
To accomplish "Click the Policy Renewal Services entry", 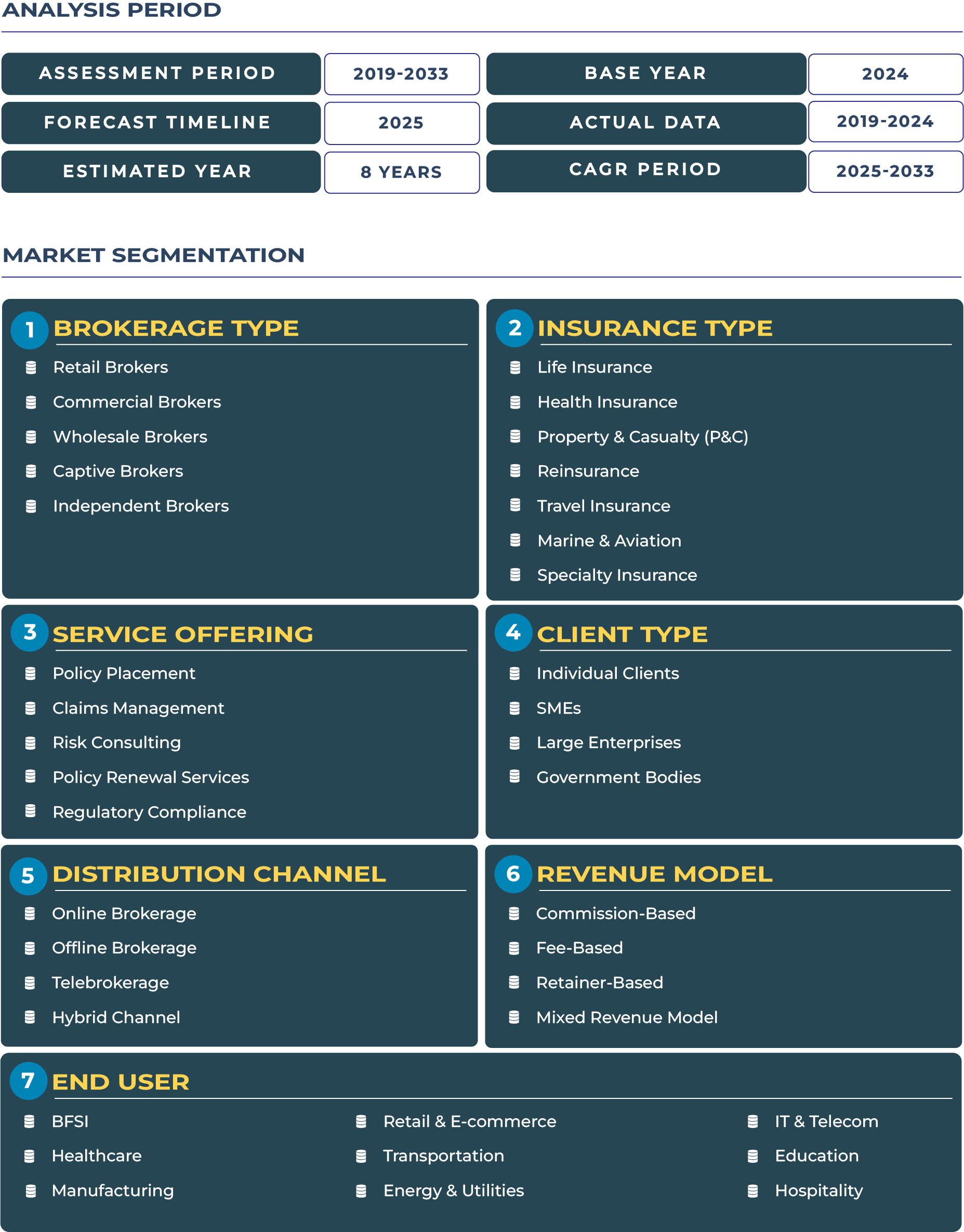I will [151, 778].
